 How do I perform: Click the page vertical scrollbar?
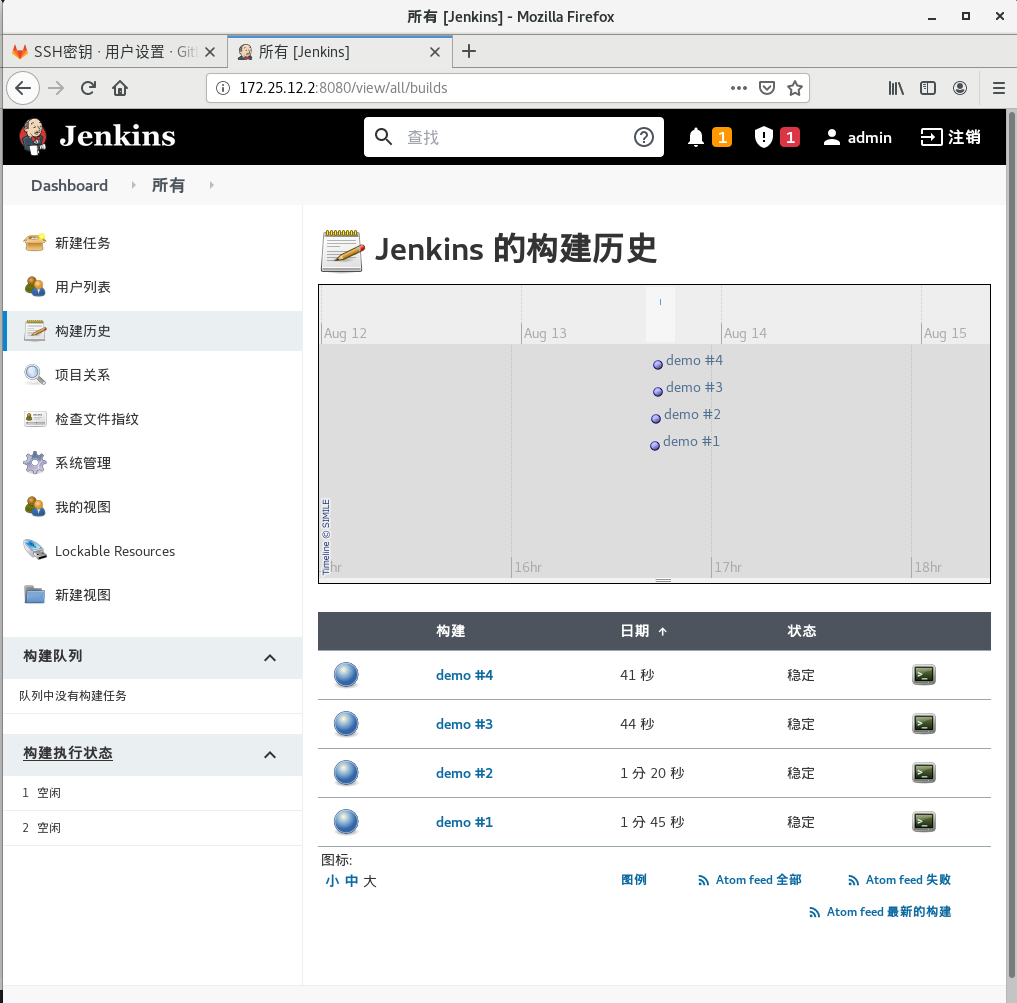point(1011,545)
